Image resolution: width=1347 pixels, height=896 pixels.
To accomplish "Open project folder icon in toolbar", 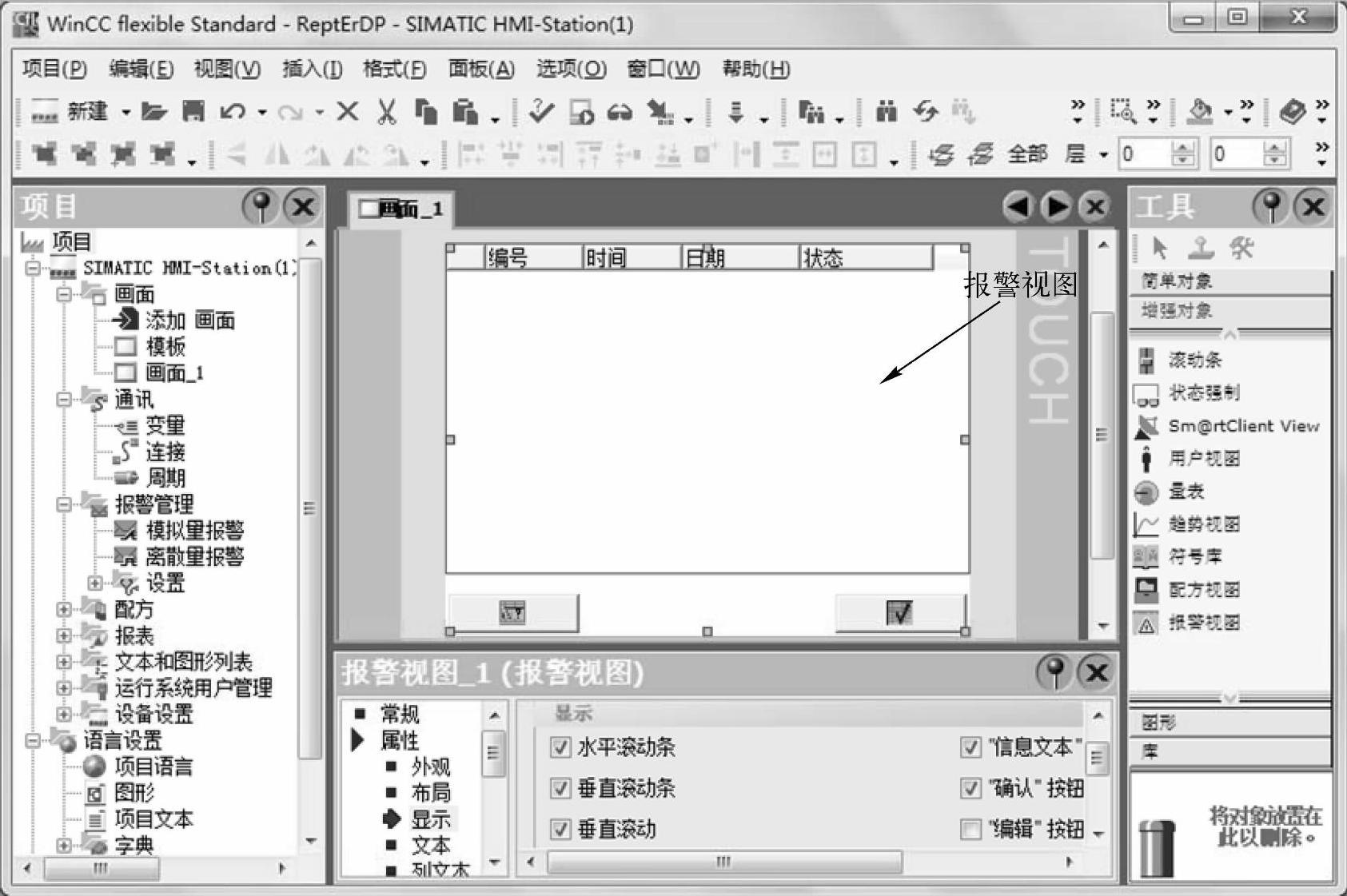I will (x=153, y=112).
